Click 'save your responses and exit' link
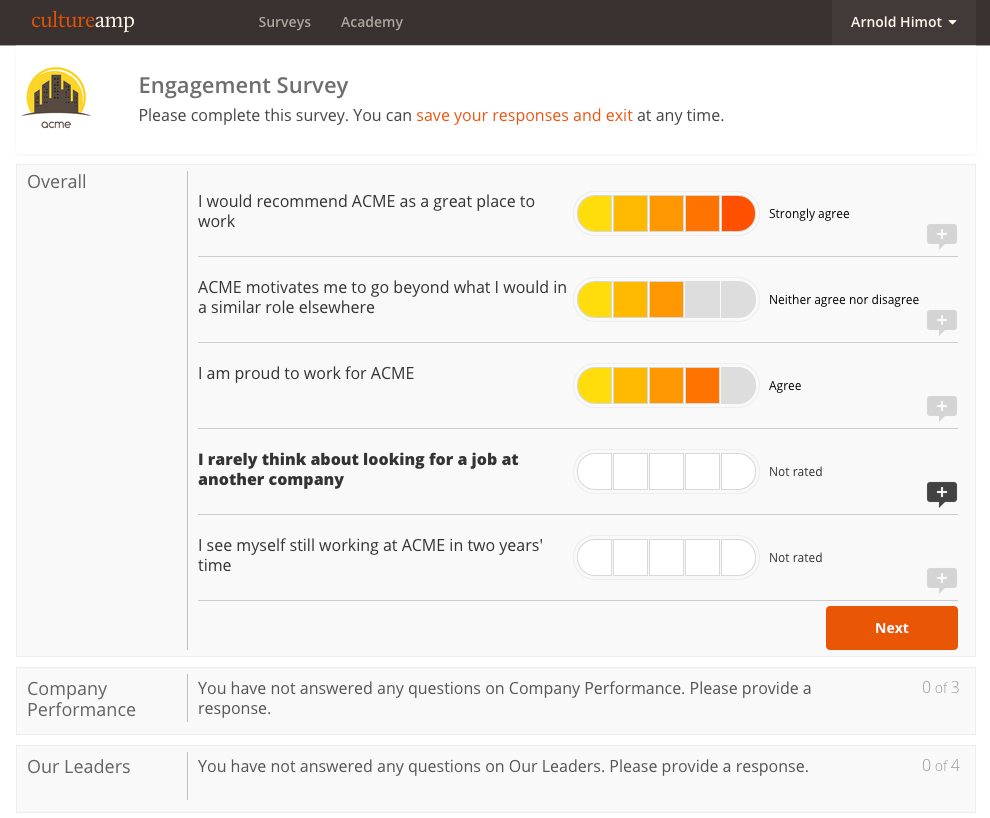 click(524, 115)
